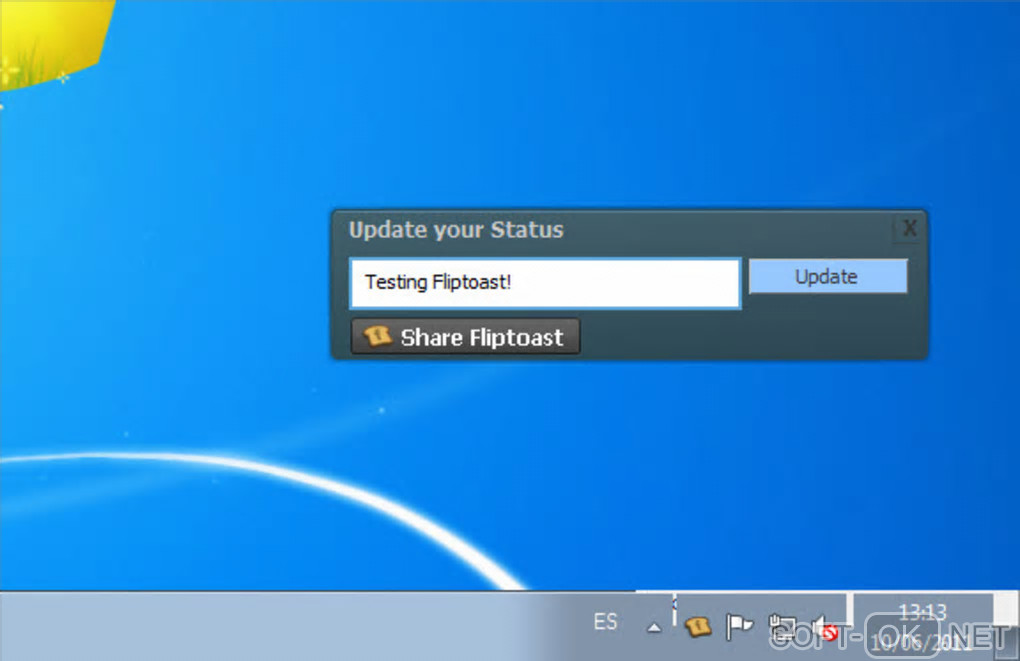
Task: Open the taskbar clock showing 13:13
Action: click(922, 627)
